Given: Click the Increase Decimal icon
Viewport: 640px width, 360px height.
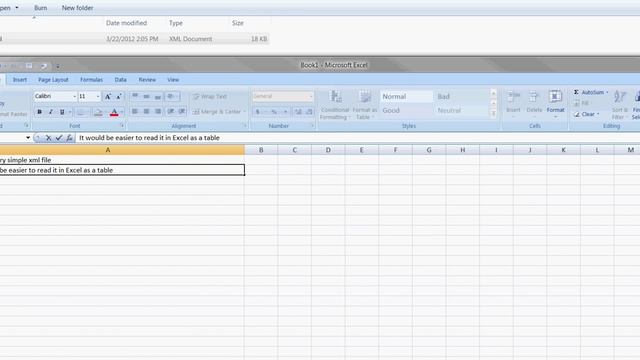Looking at the screenshot, I should point(298,111).
